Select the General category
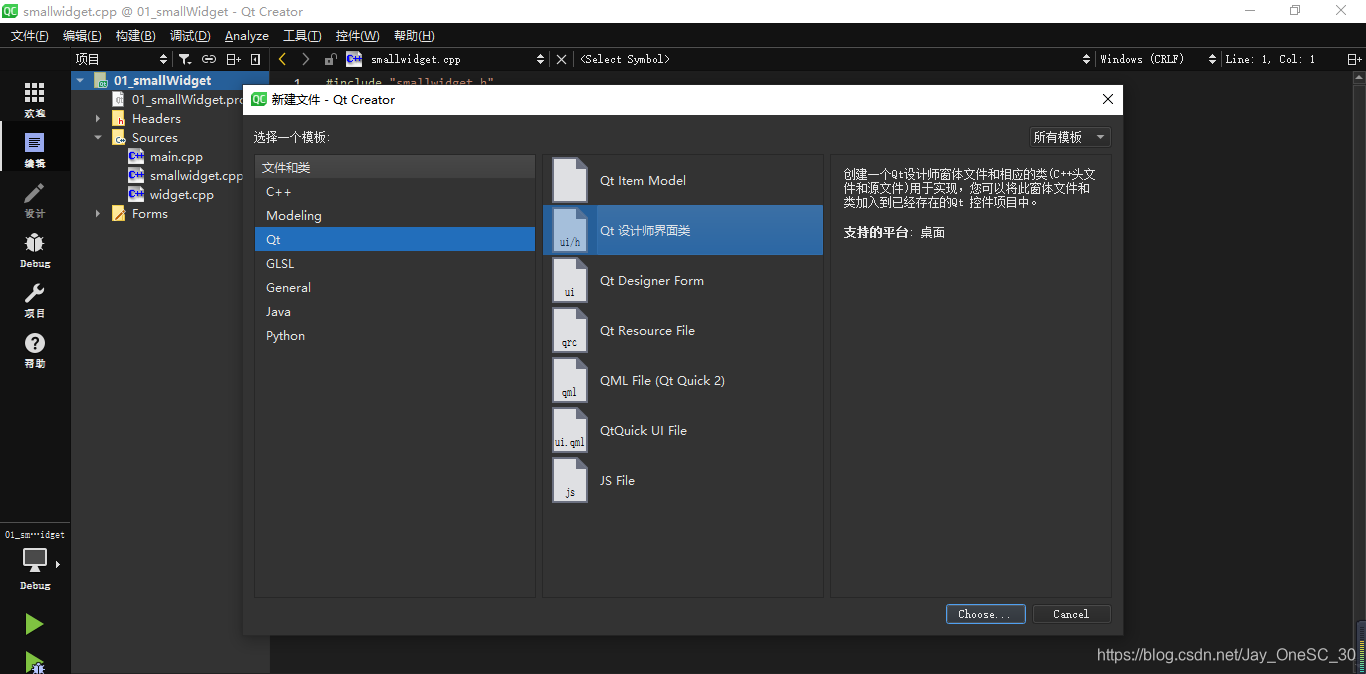This screenshot has height=674, width=1366. (x=395, y=287)
